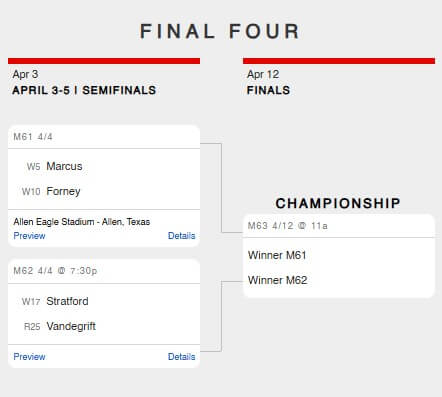This screenshot has height=397, width=442.
Task: Click the W5 seed label beside Marcus
Action: (x=33, y=166)
